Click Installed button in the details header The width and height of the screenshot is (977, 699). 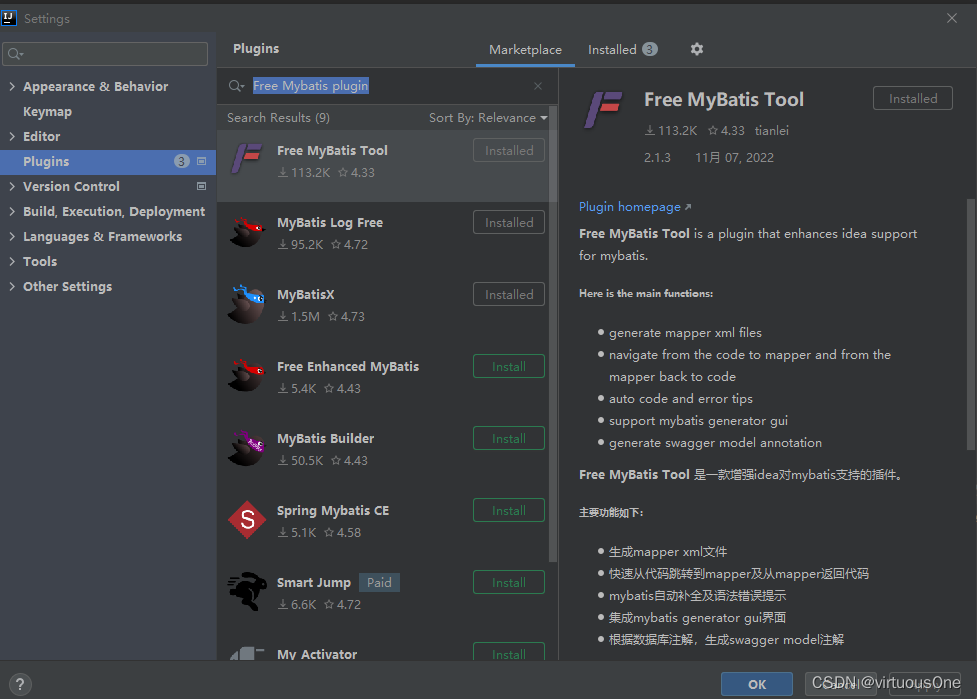[x=912, y=98]
